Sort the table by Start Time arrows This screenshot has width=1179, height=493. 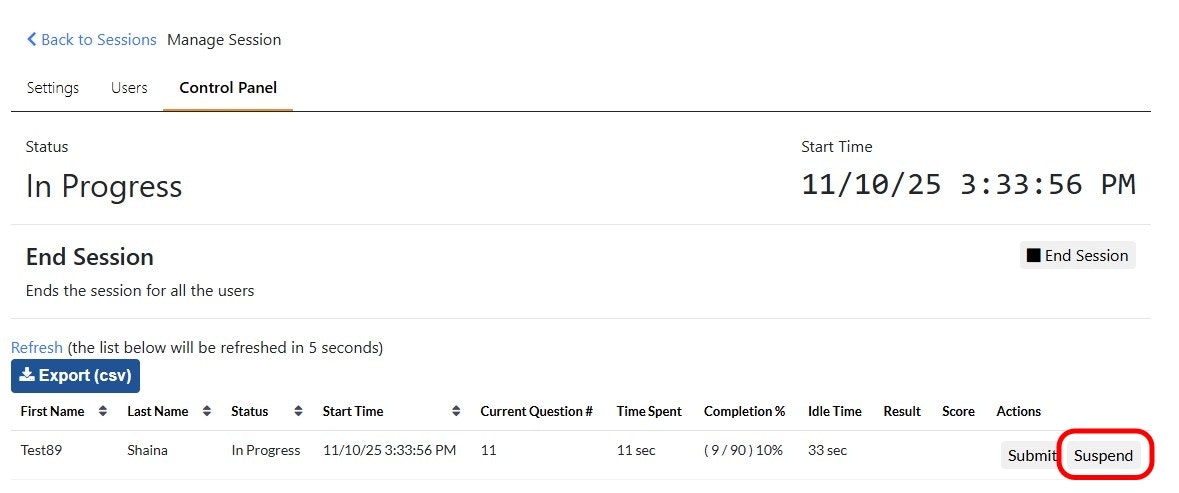click(x=456, y=411)
